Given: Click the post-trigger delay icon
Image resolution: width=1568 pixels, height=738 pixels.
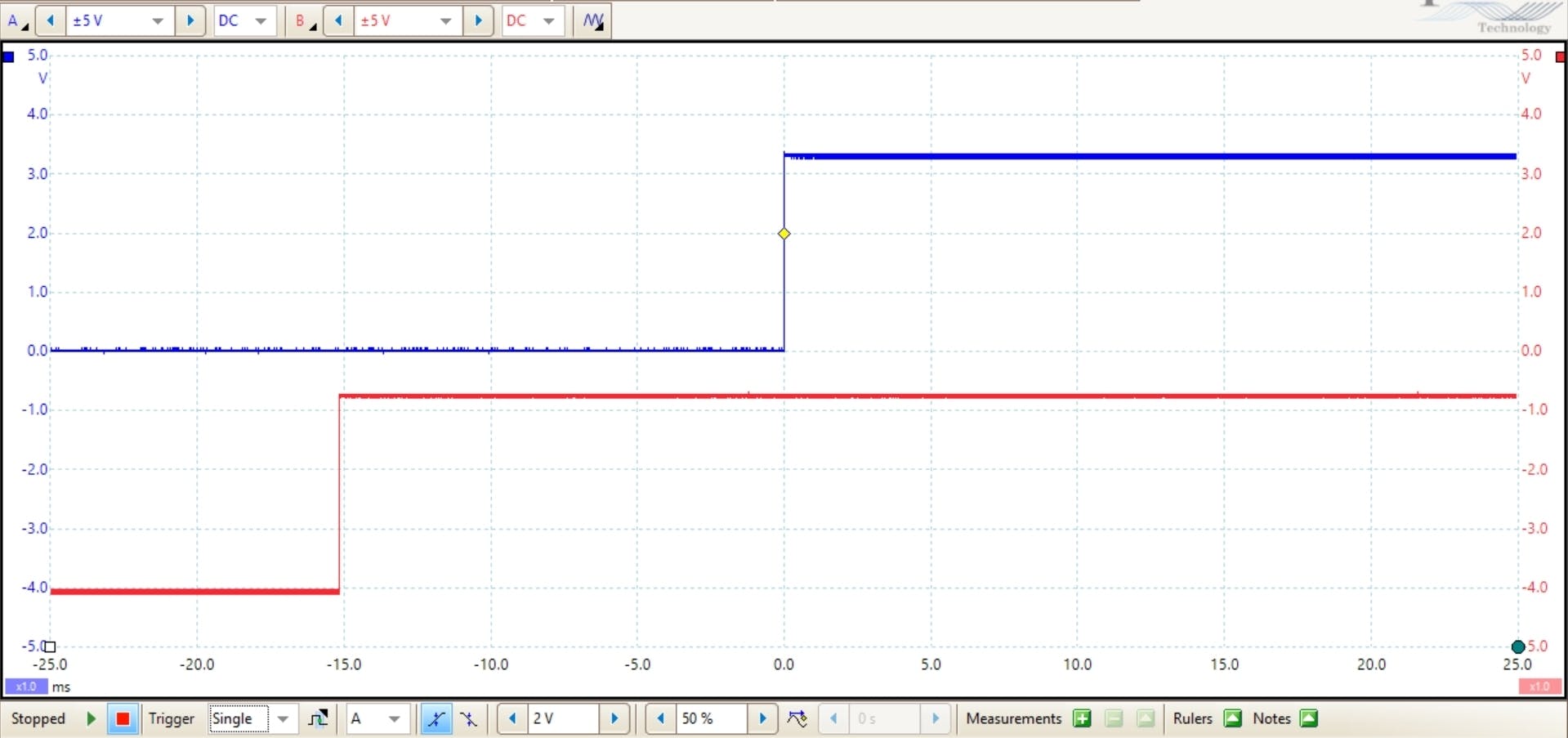Looking at the screenshot, I should (x=797, y=719).
